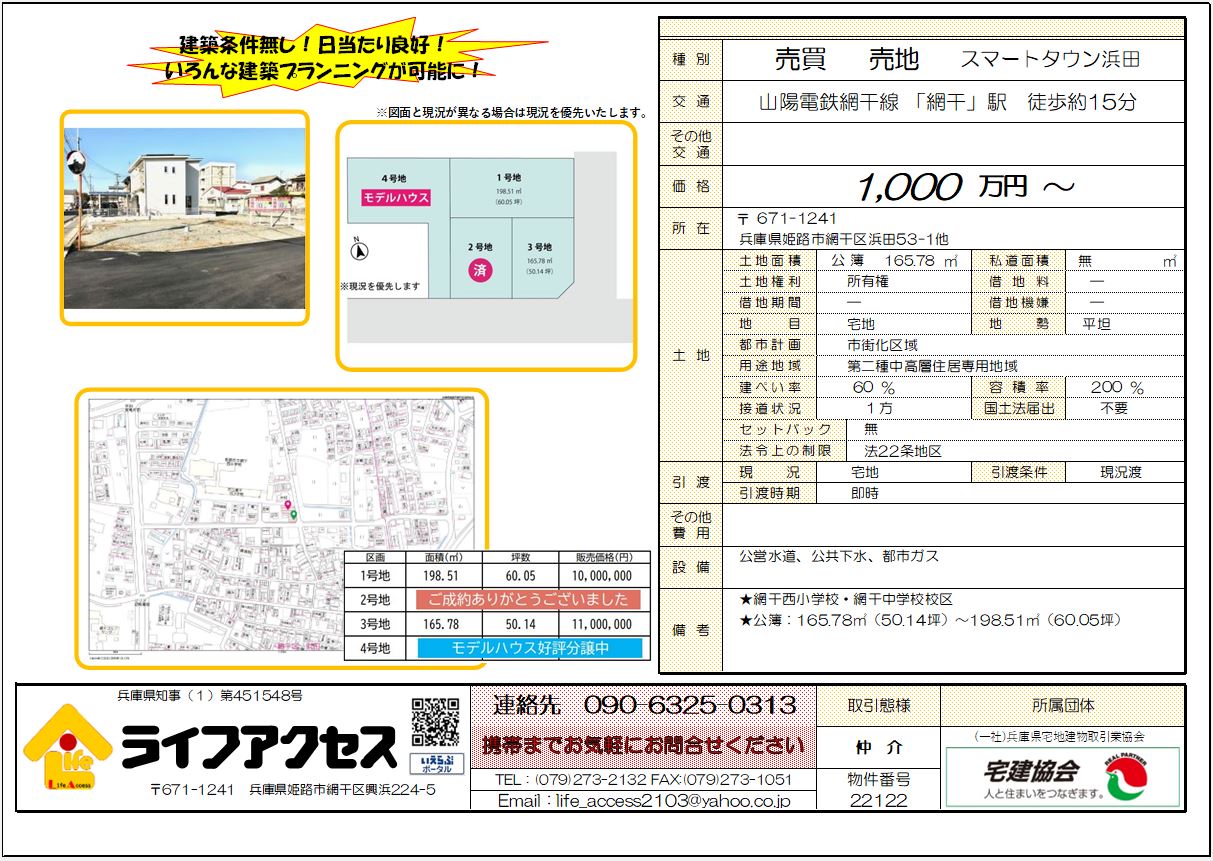Click the north compass arrow on plot plan

pos(360,251)
